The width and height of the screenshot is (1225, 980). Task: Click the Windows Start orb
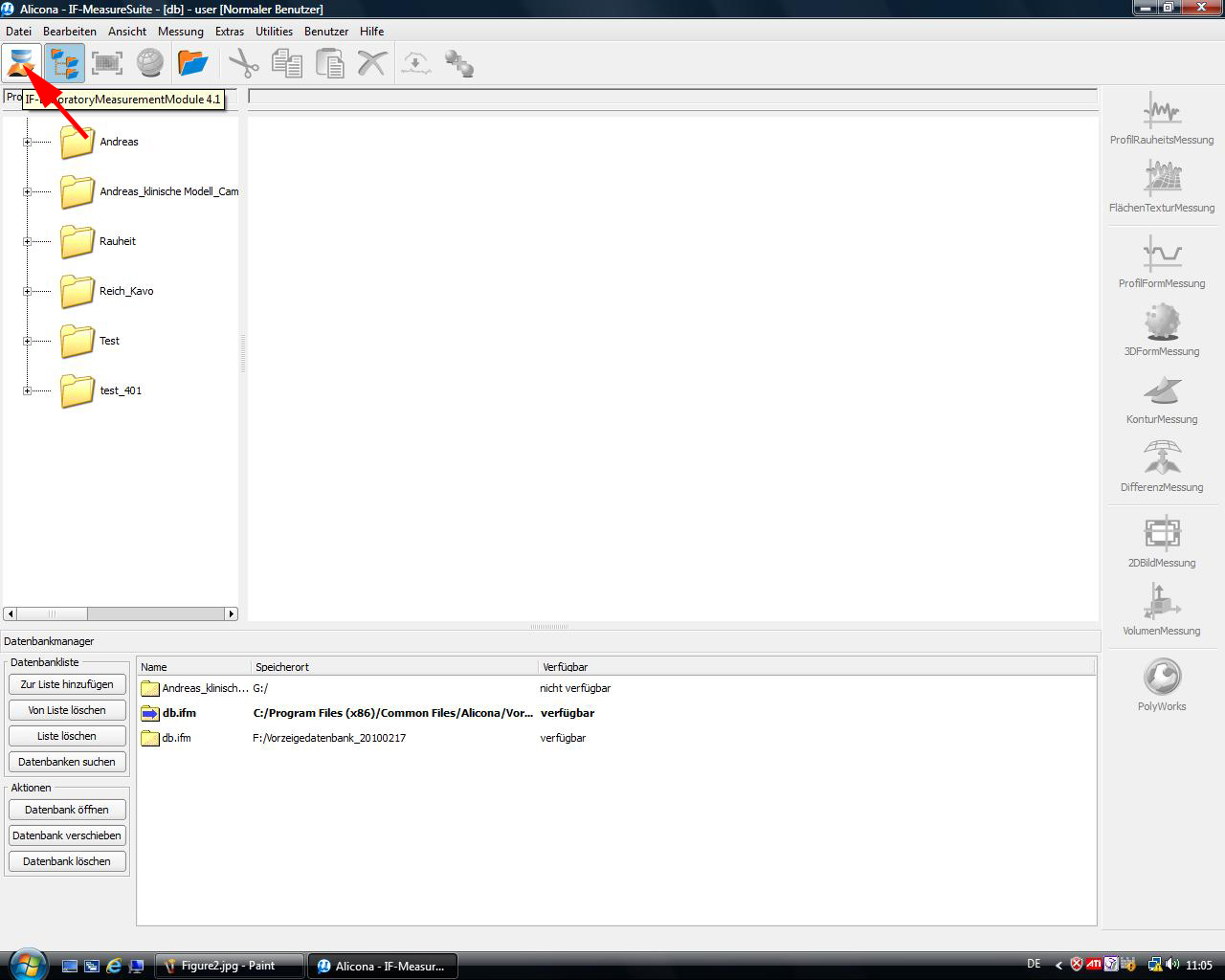(x=27, y=963)
